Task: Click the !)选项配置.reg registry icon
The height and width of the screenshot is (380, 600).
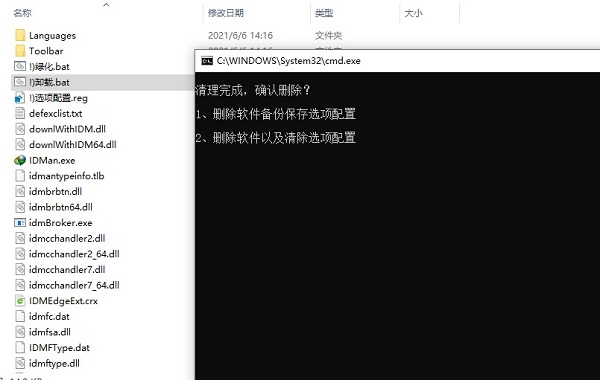Action: 20,98
